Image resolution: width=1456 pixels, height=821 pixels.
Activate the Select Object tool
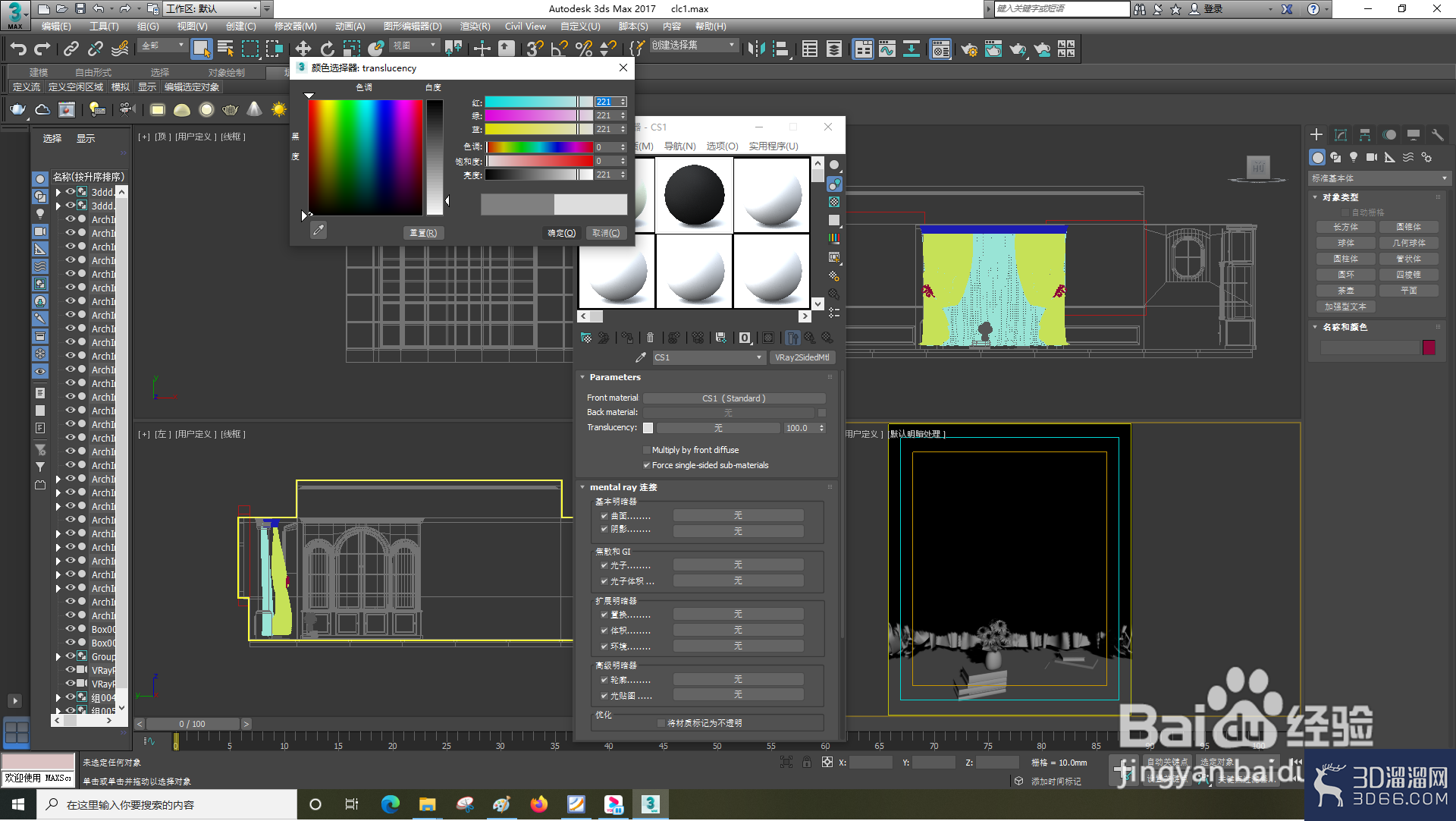(x=201, y=49)
